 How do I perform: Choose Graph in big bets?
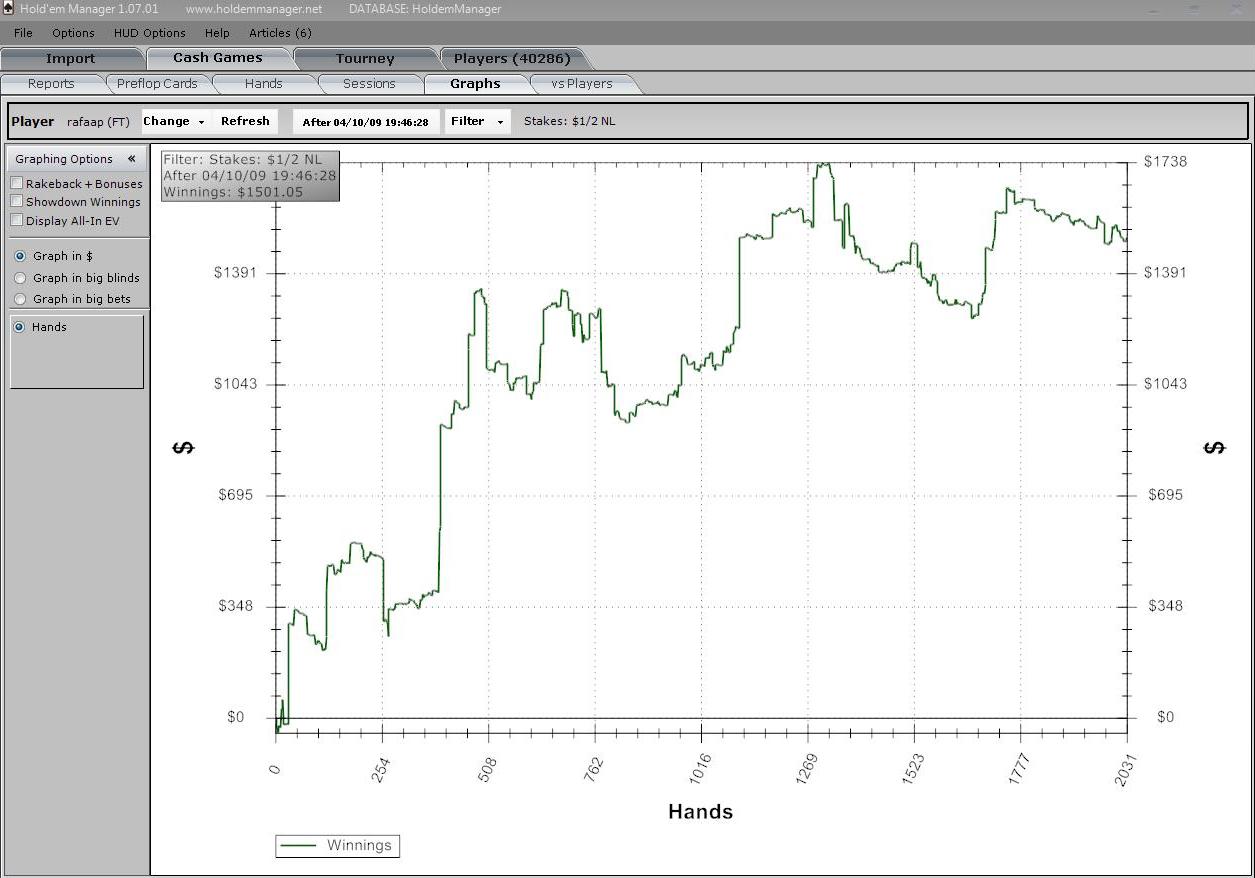[x=20, y=299]
